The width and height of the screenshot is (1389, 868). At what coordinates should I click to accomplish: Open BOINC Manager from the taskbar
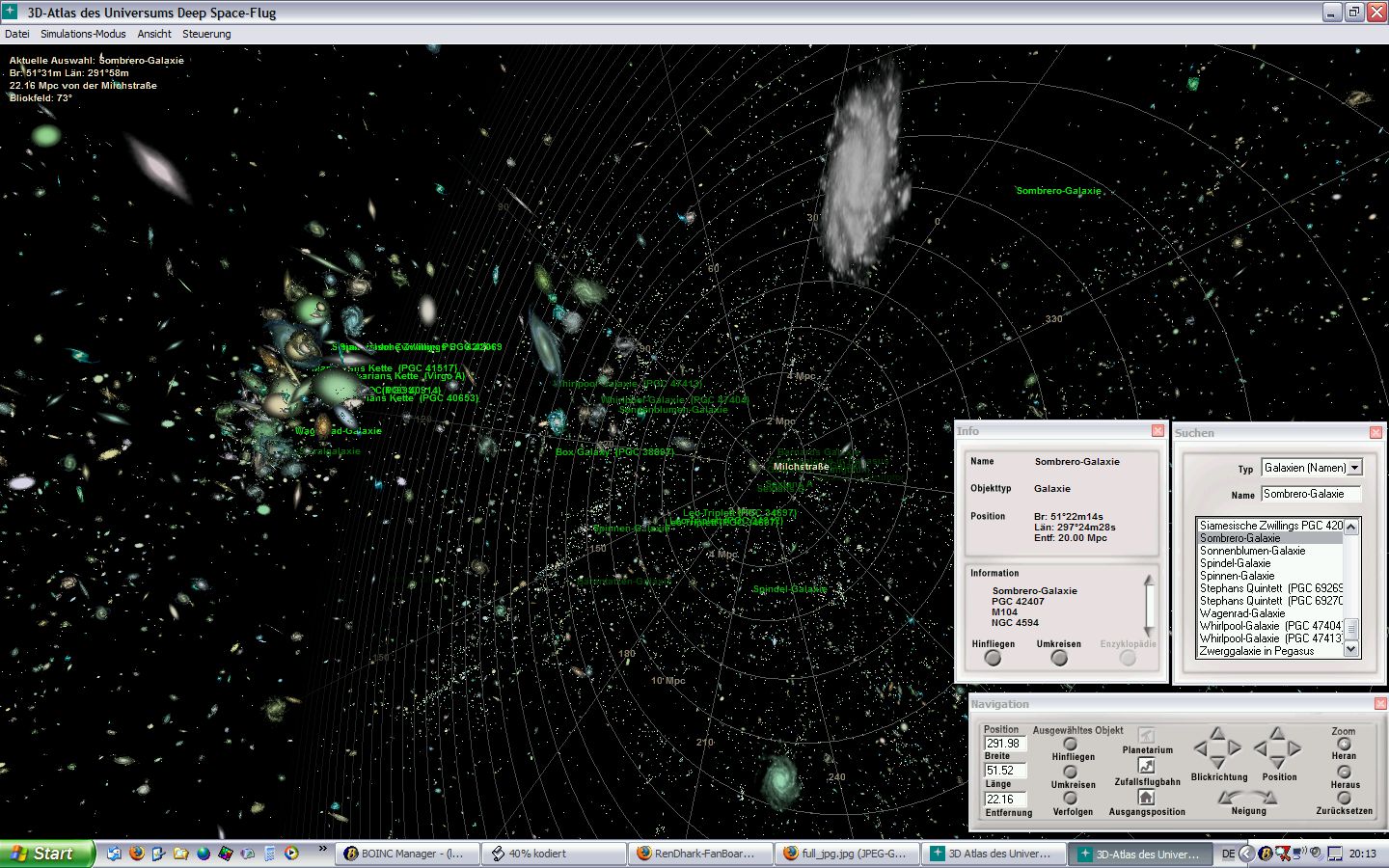point(403,854)
